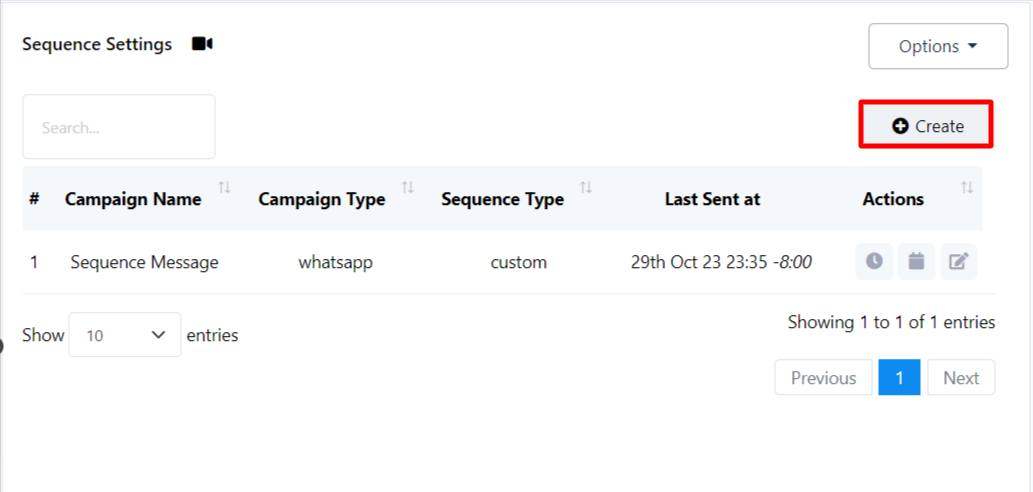Open the Options dropdown

pos(938,46)
